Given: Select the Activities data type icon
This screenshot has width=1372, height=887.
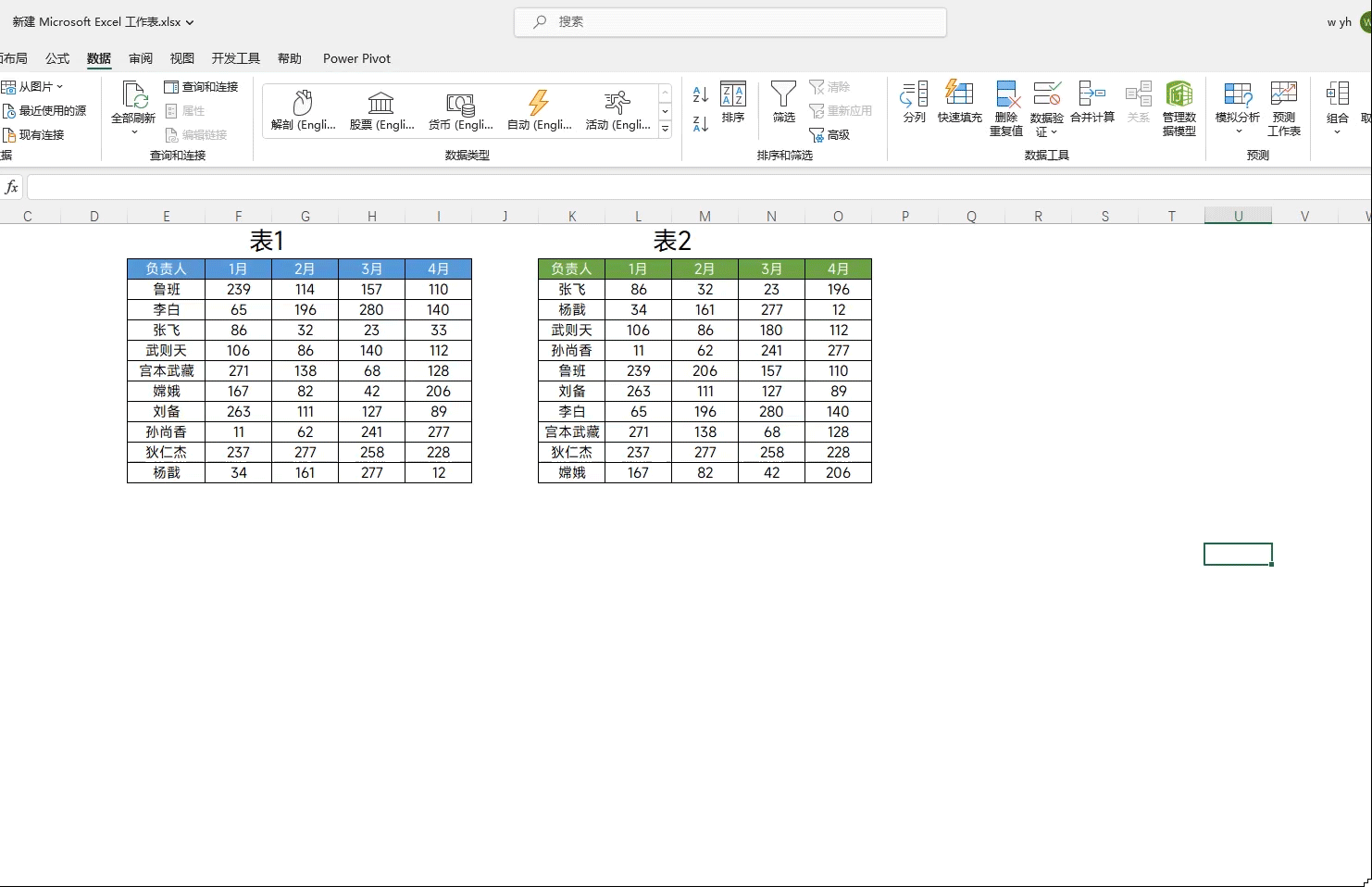Looking at the screenshot, I should coord(617,102).
